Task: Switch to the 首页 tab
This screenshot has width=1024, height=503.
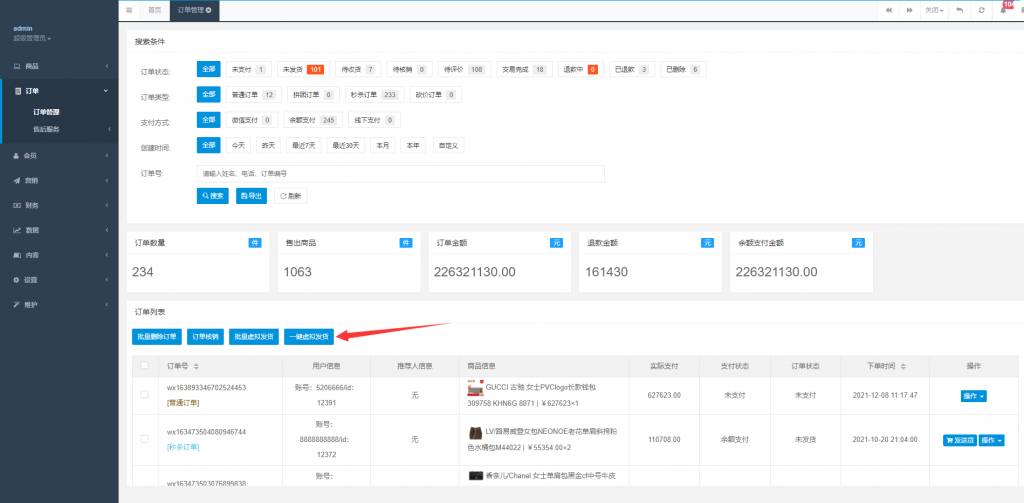Action: pyautogui.click(x=154, y=10)
